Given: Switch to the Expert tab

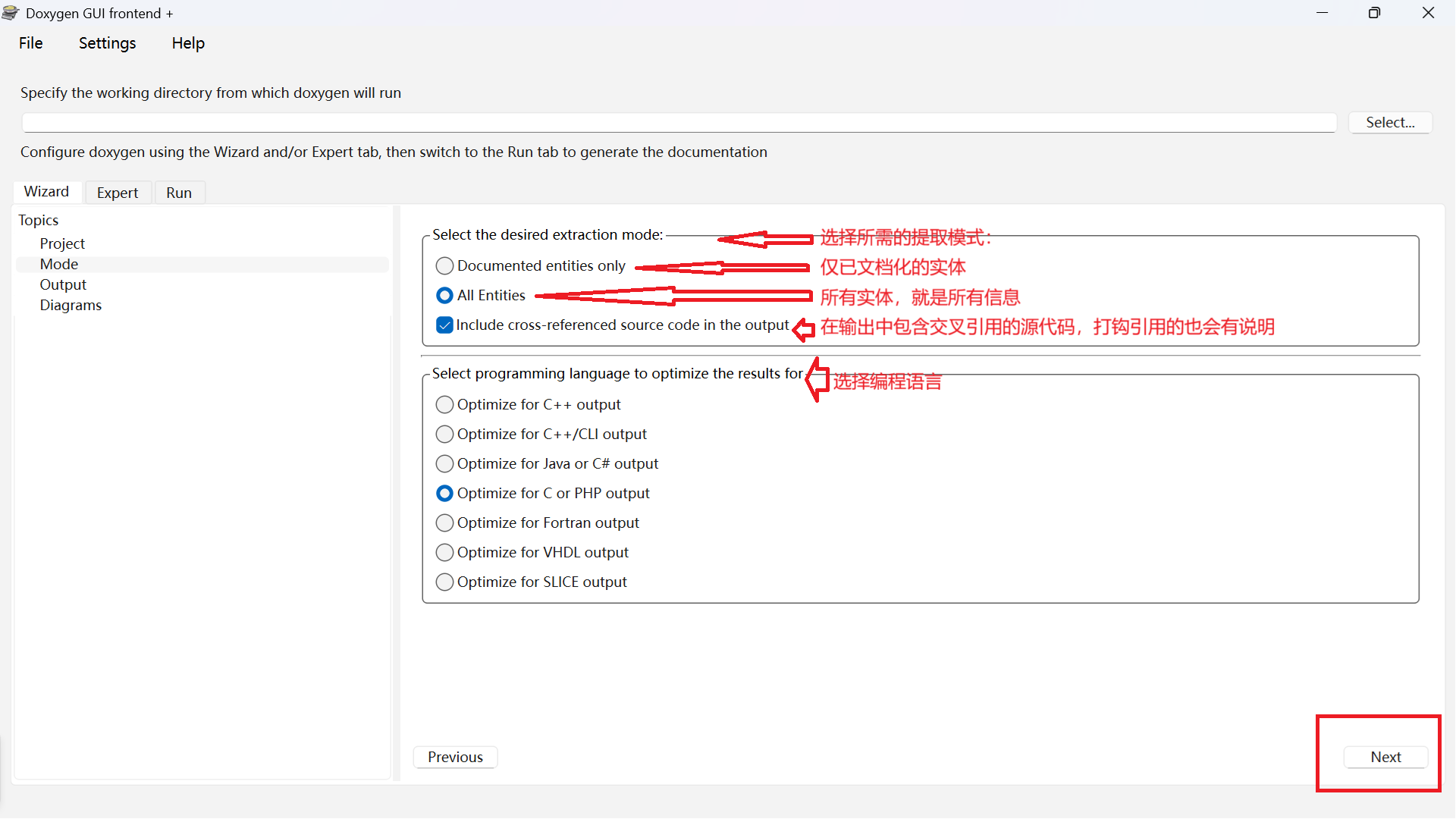Looking at the screenshot, I should (118, 193).
